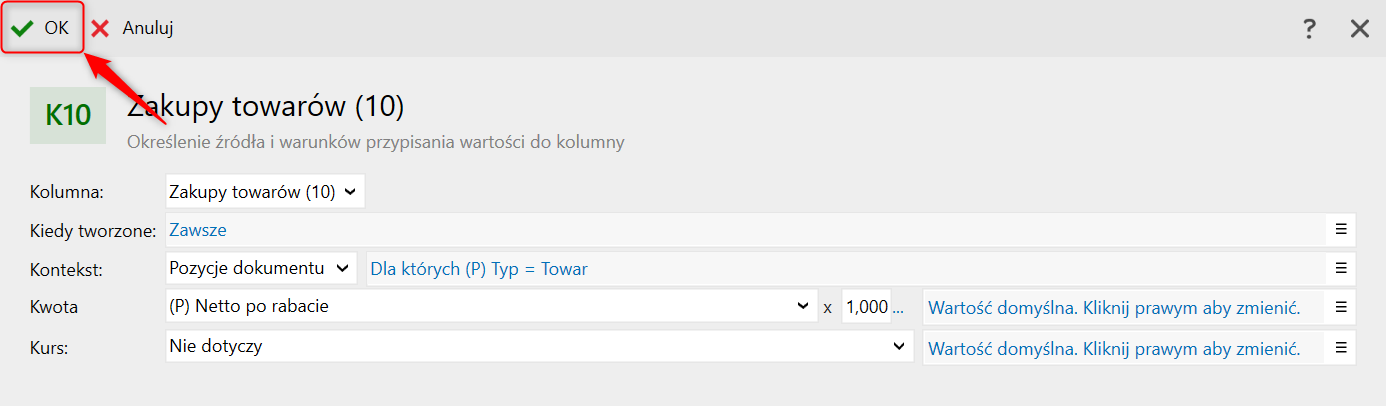Image resolution: width=1386 pixels, height=406 pixels.
Task: Click the Anuluj cancel button
Action: pos(133,28)
